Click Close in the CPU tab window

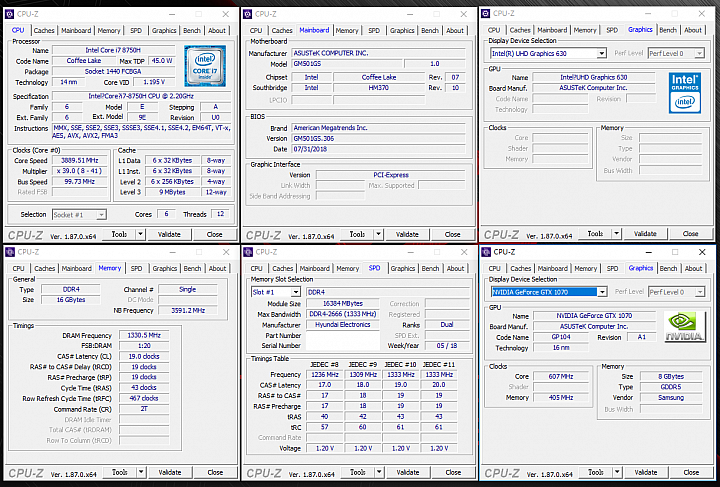pos(214,235)
